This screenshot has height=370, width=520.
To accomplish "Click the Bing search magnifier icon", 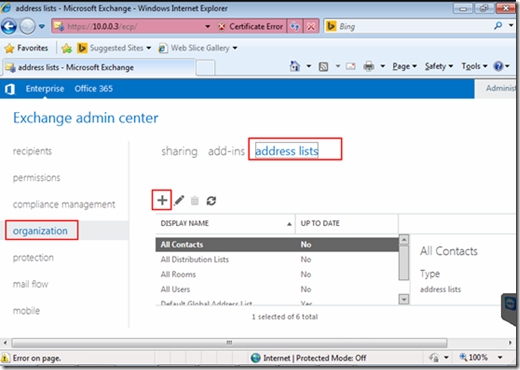I will (498, 26).
